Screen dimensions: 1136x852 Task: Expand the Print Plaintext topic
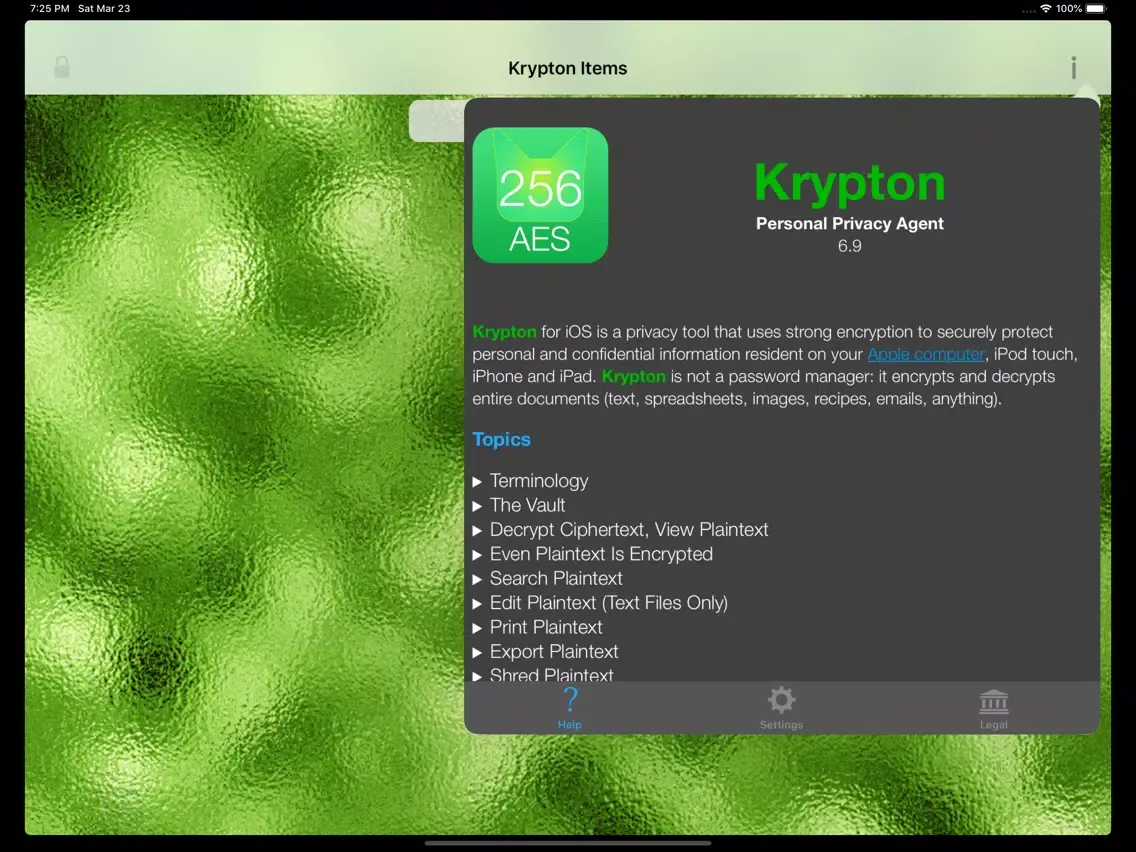(x=545, y=627)
